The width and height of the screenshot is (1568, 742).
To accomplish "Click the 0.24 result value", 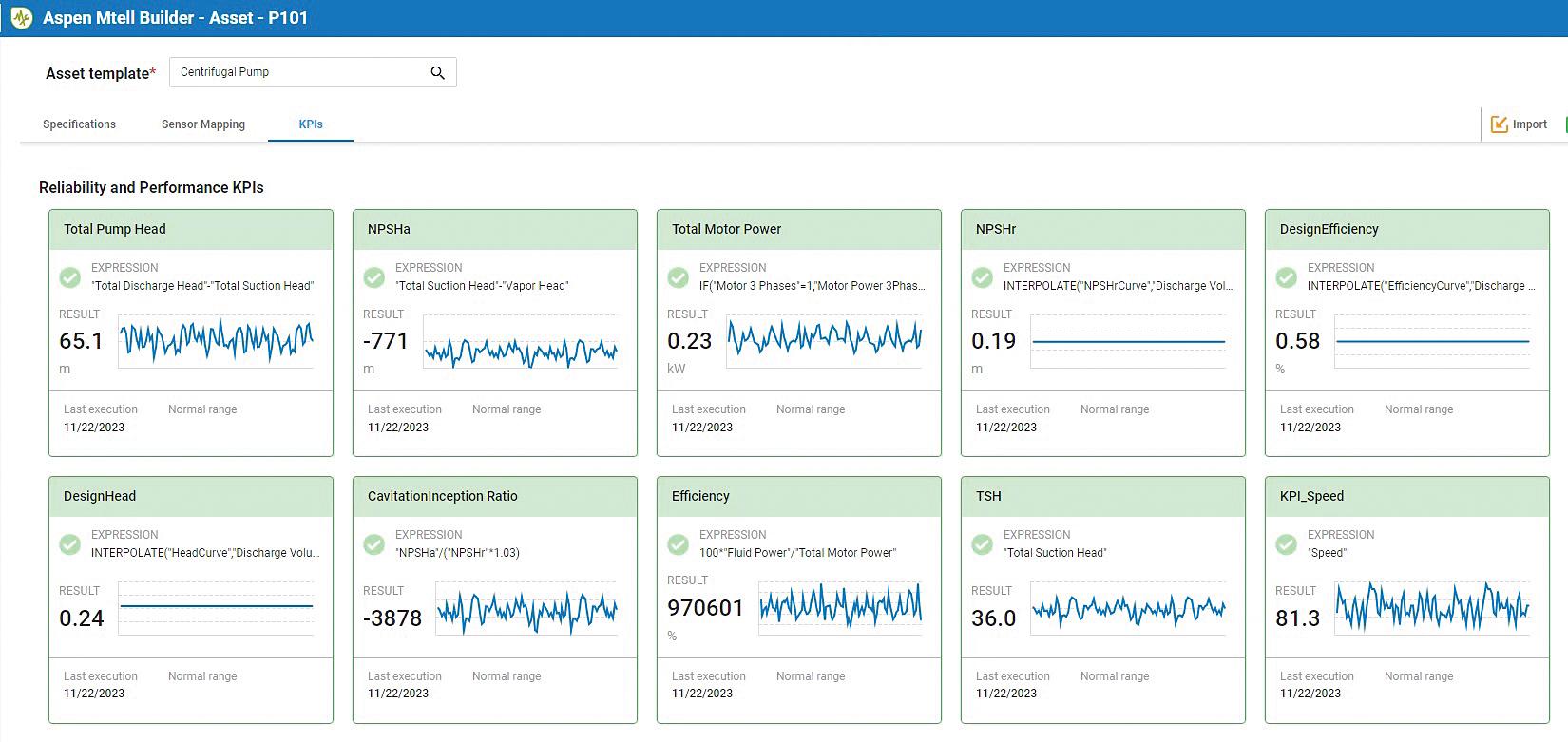I will pyautogui.click(x=82, y=618).
